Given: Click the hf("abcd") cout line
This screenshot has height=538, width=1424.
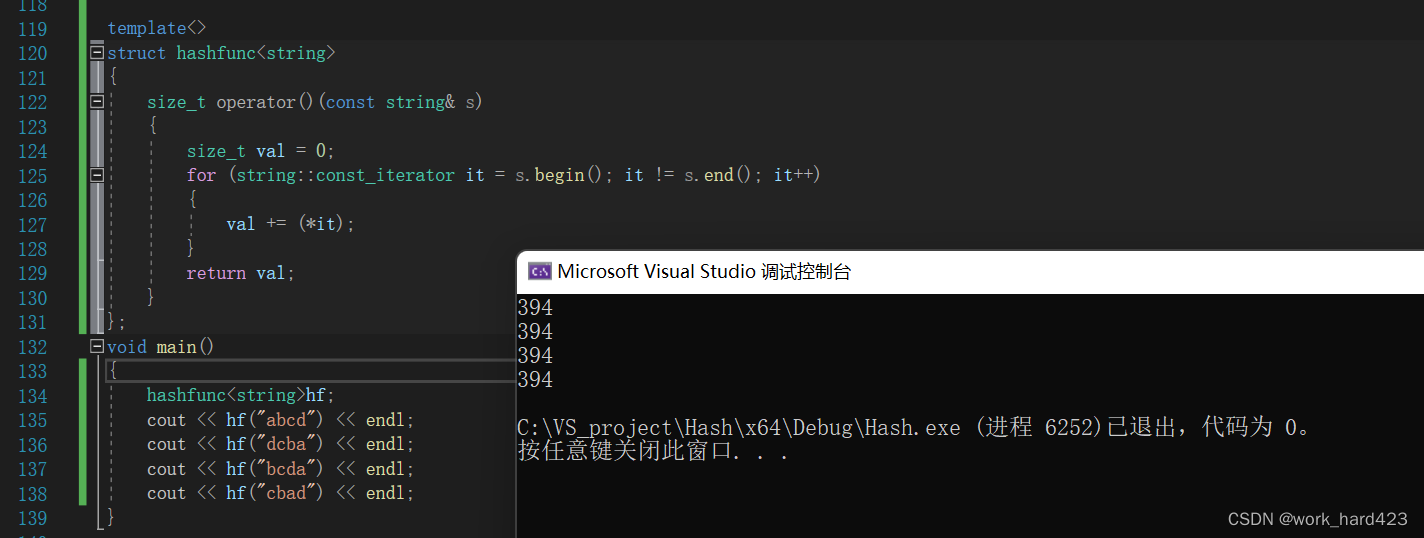Looking at the screenshot, I should [x=280, y=420].
